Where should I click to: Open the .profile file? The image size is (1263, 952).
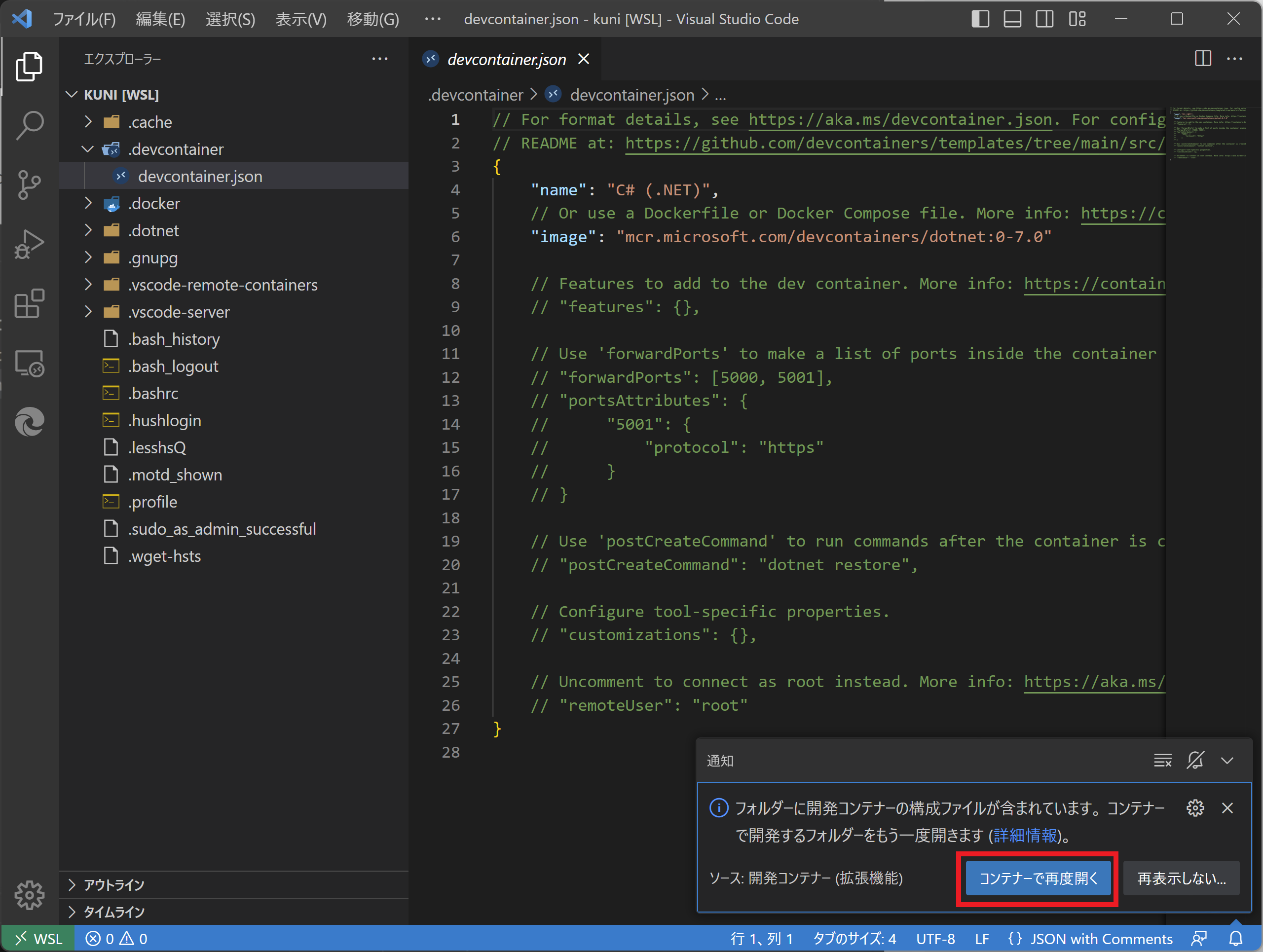pos(234,501)
